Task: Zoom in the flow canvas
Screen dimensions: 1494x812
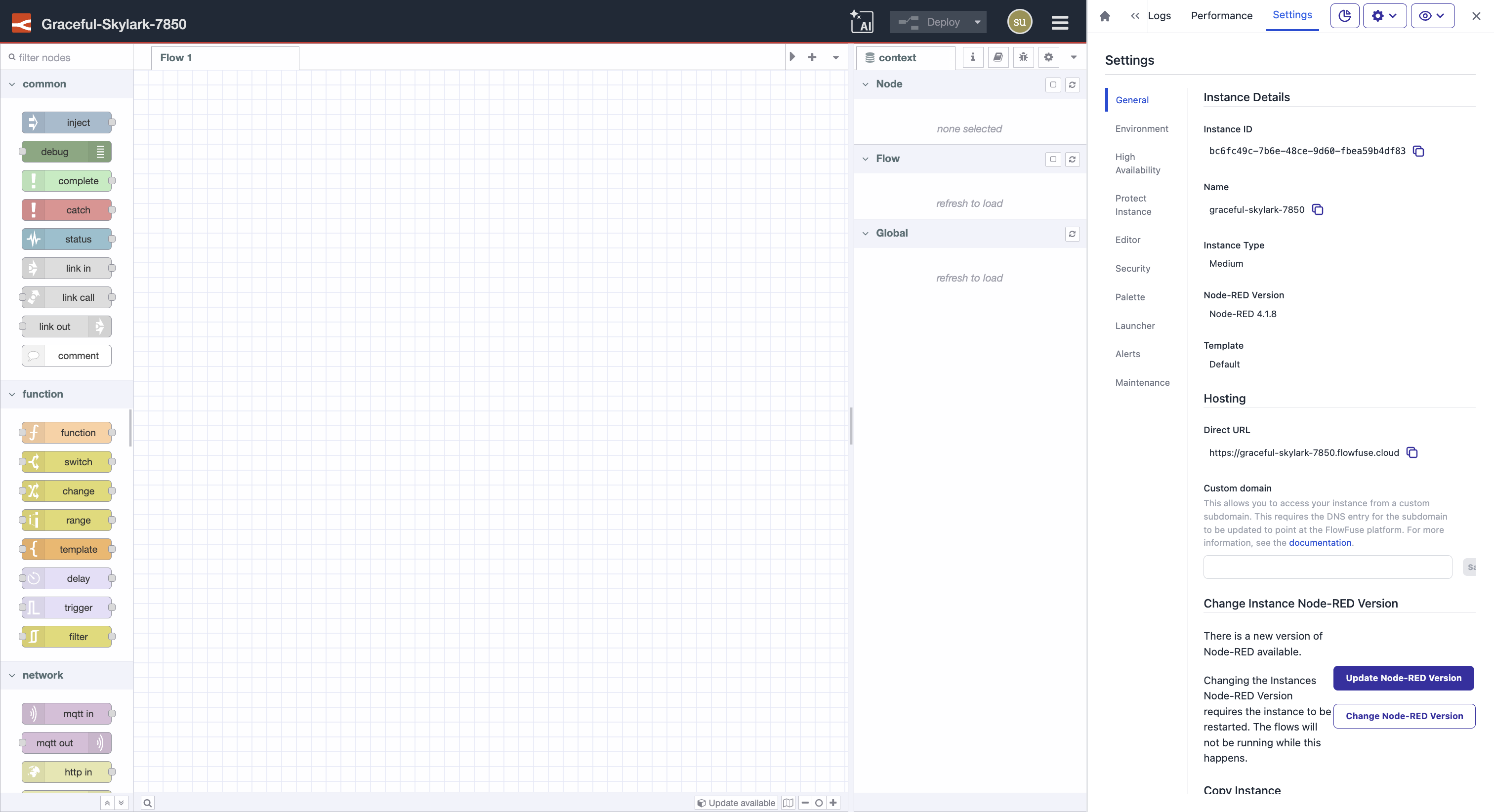Action: pos(833,803)
